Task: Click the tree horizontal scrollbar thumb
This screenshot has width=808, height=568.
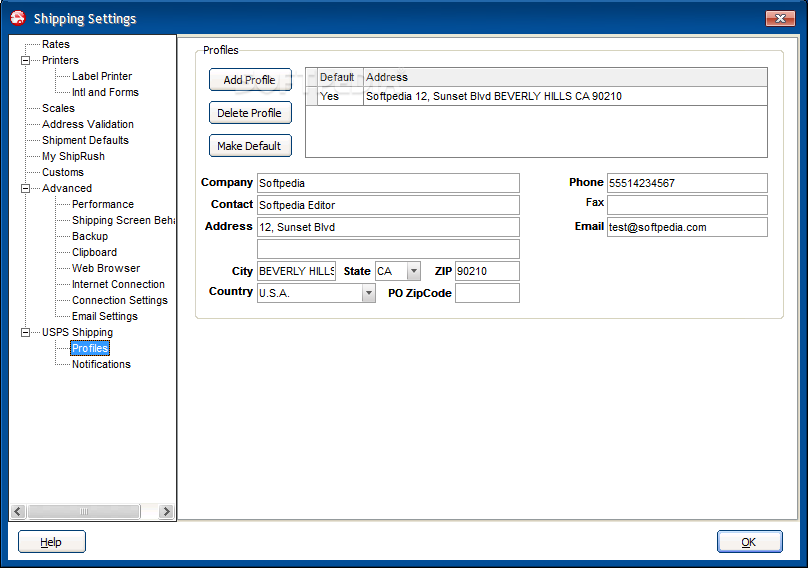Action: (x=83, y=511)
